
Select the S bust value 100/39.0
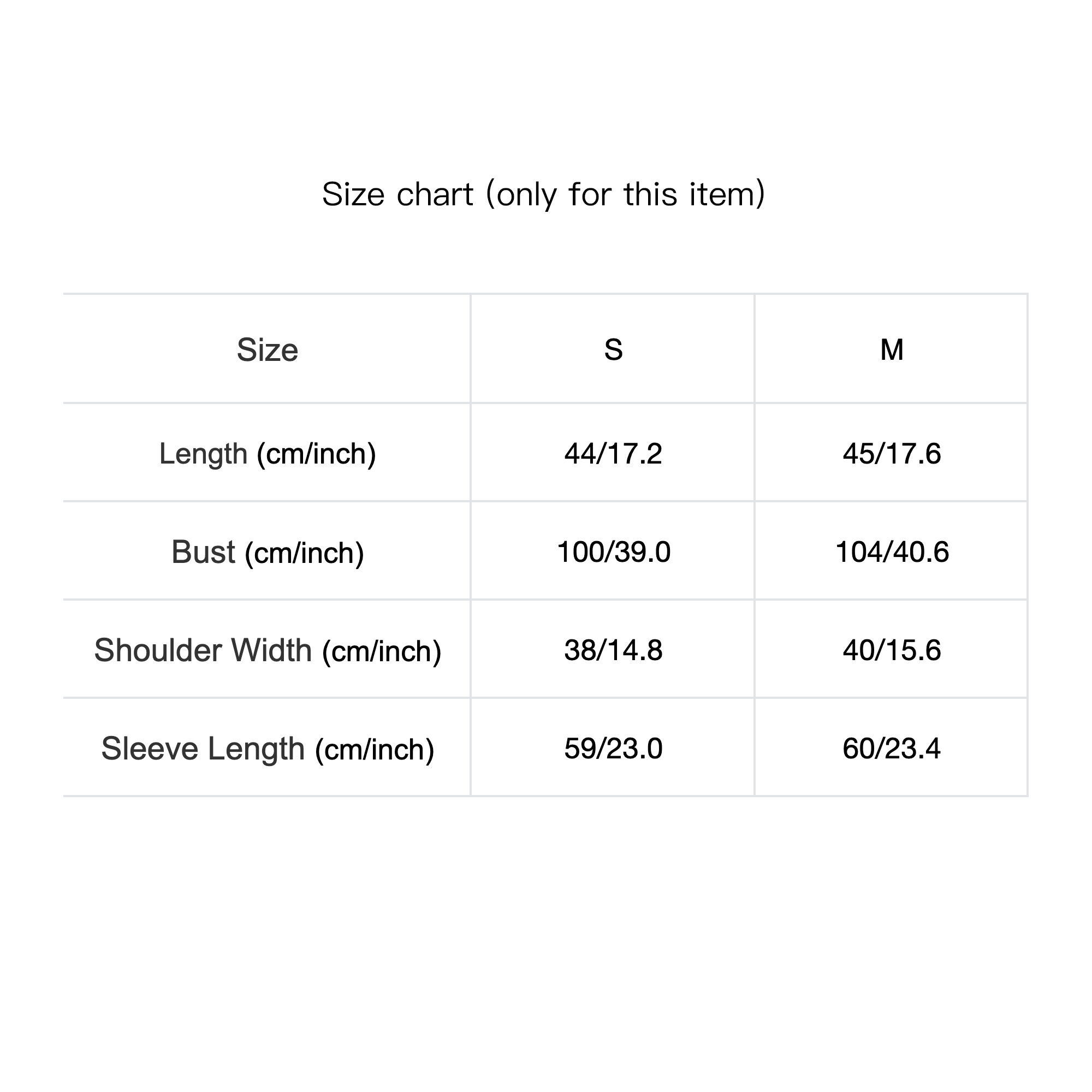pos(613,552)
